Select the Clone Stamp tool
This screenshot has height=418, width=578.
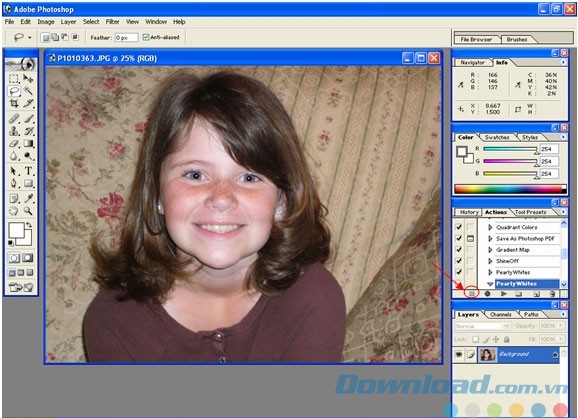pyautogui.click(x=14, y=131)
